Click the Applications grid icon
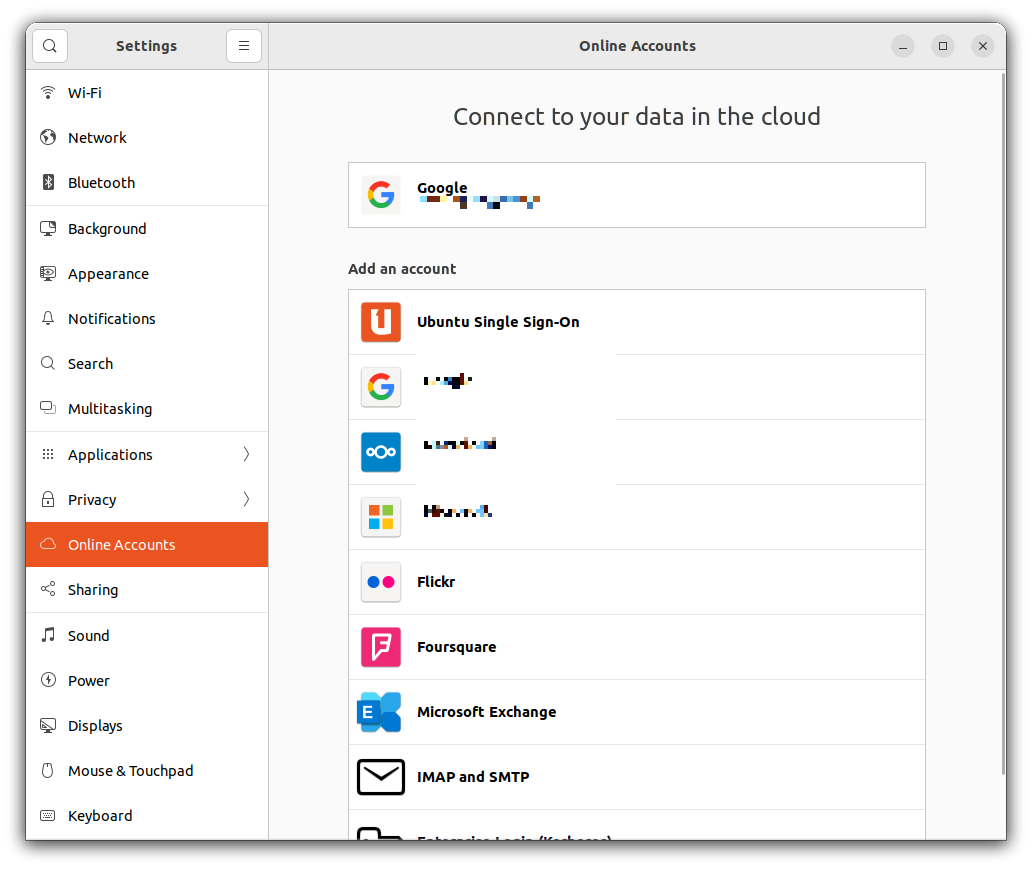 click(x=48, y=454)
